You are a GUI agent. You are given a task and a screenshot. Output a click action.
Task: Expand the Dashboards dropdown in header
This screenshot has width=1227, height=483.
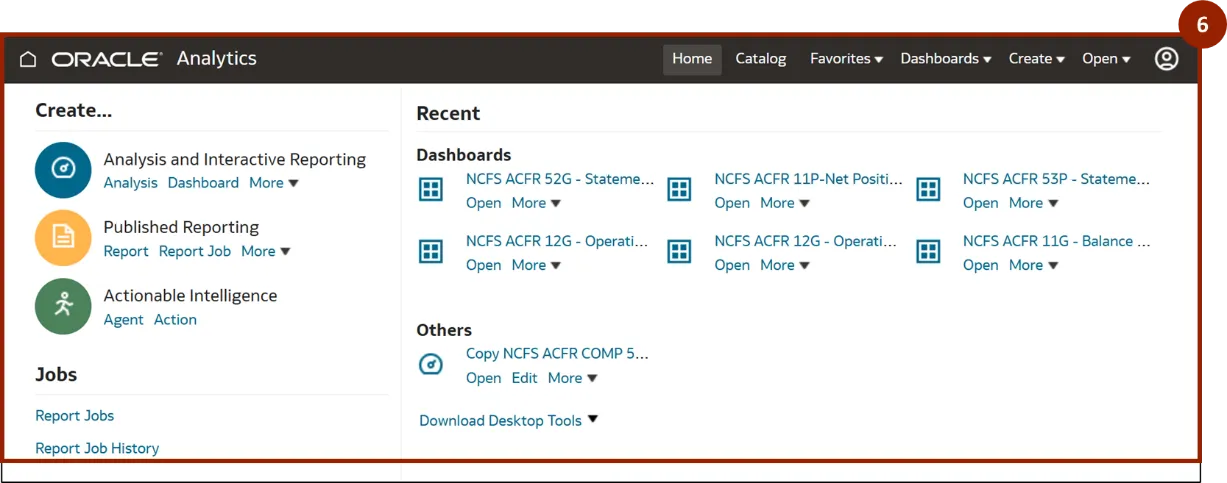click(945, 59)
